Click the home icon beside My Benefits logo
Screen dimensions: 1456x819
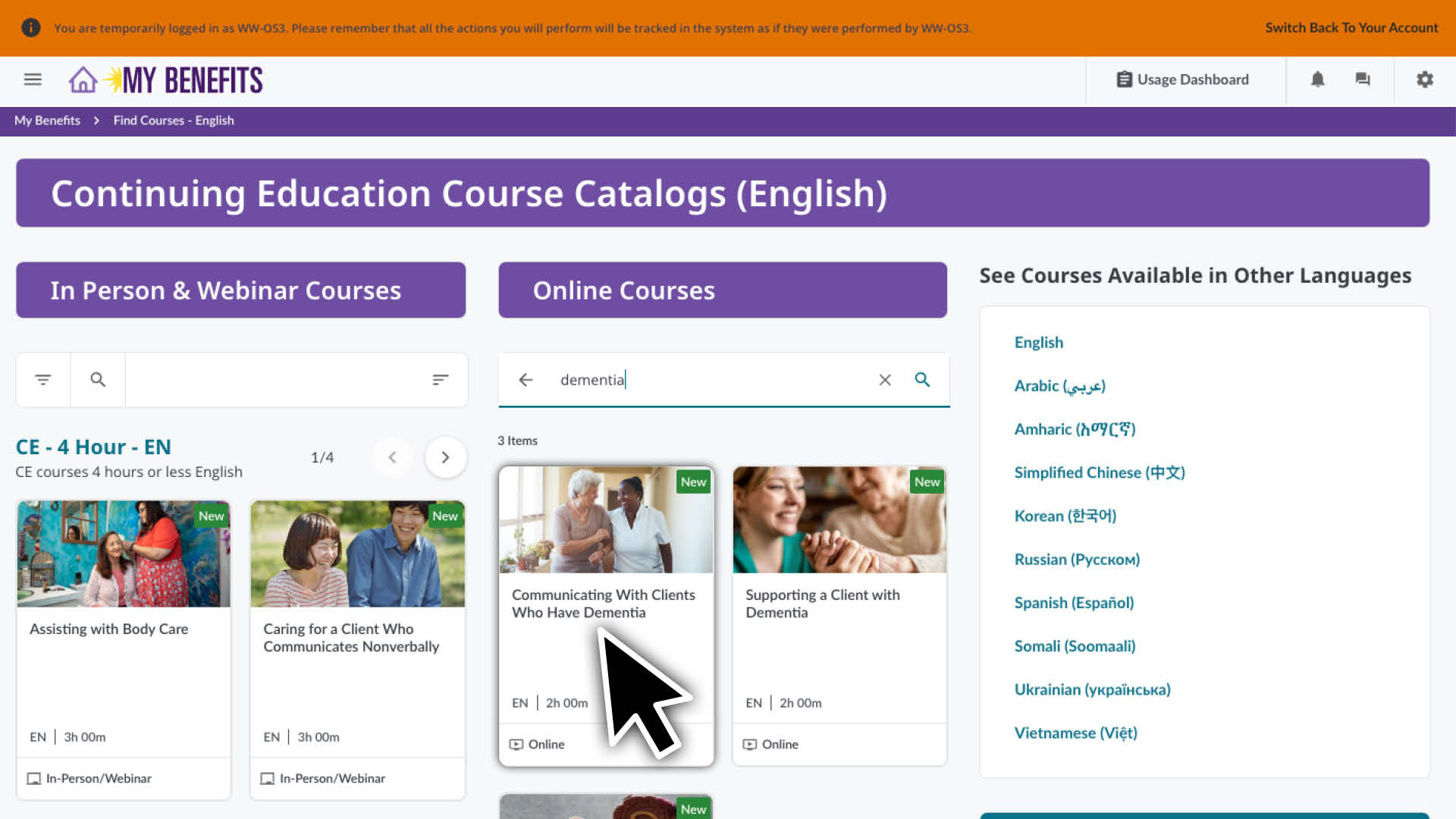[x=82, y=79]
